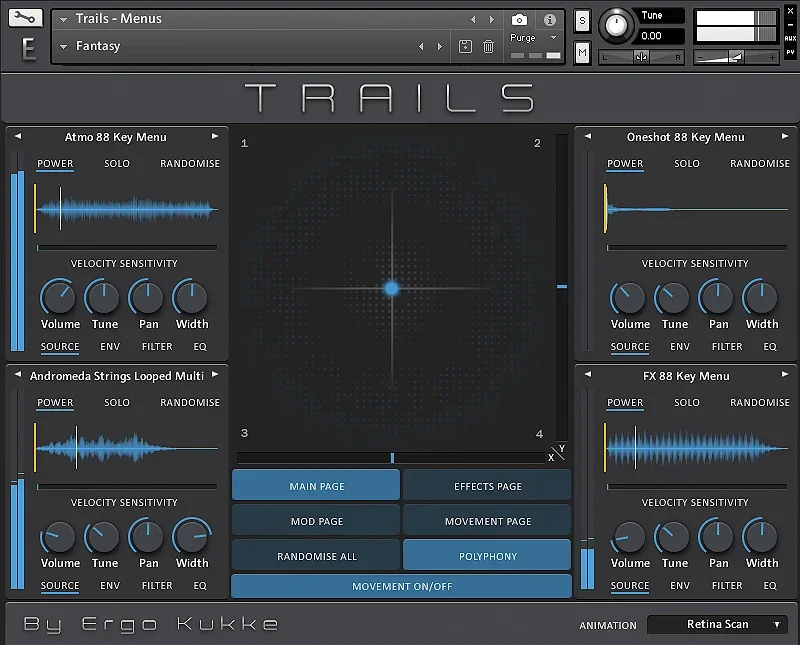The width and height of the screenshot is (800, 645).
Task: Switch to the MAIN PAGE
Action: click(316, 485)
